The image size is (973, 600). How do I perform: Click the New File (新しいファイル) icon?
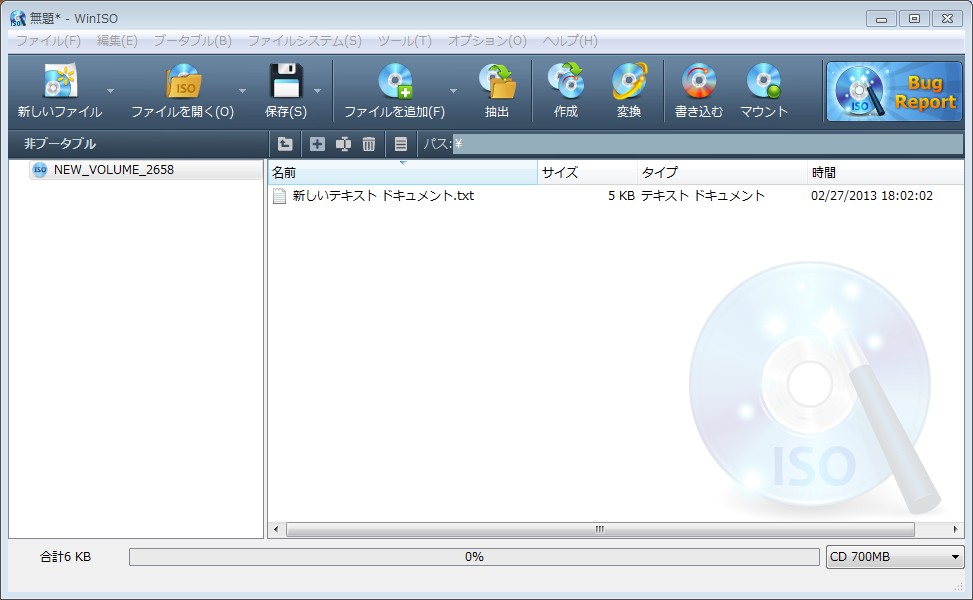(60, 81)
